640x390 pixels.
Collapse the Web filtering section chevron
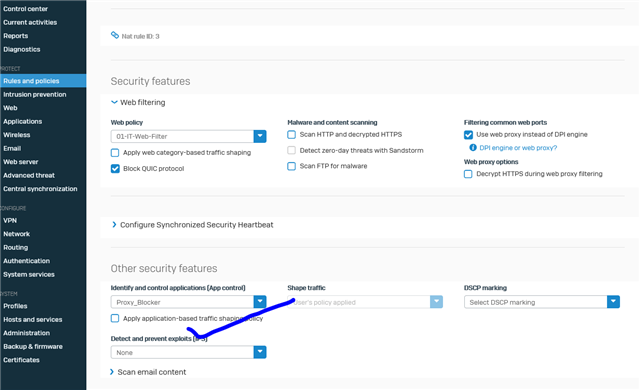point(114,102)
